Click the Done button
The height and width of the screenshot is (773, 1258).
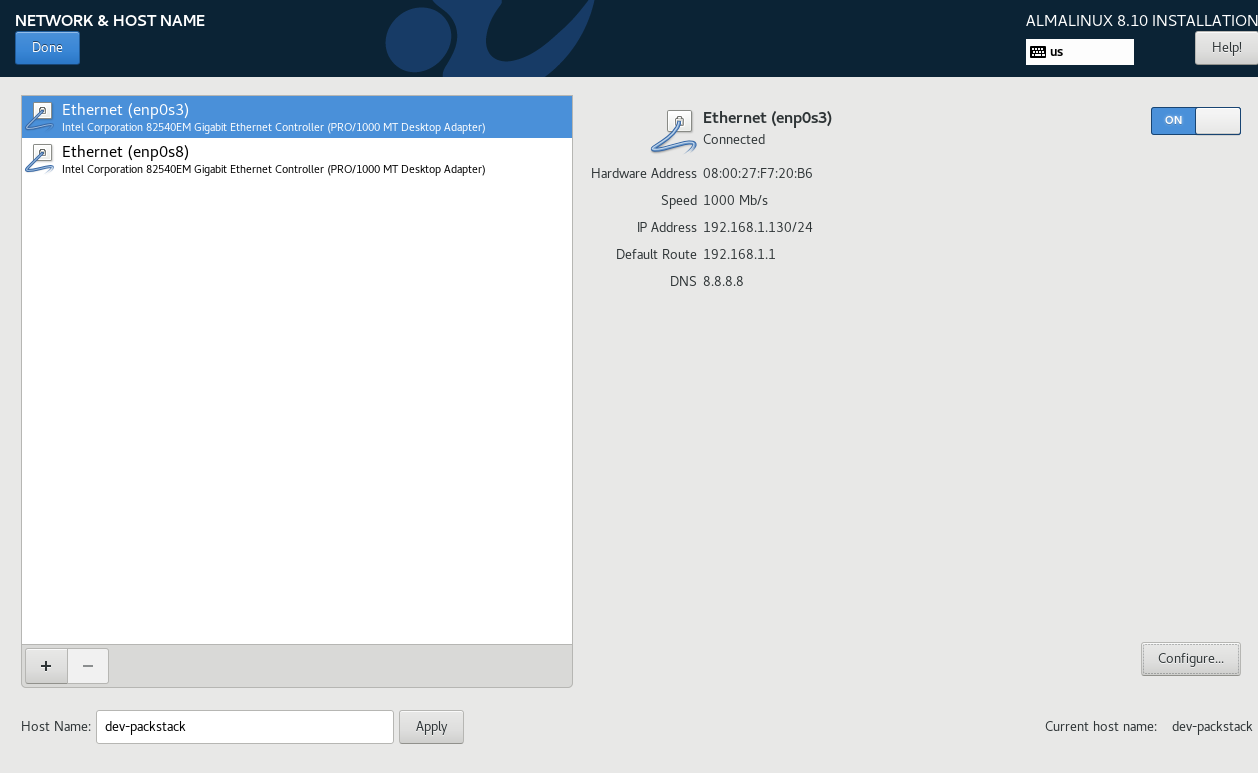pos(47,48)
